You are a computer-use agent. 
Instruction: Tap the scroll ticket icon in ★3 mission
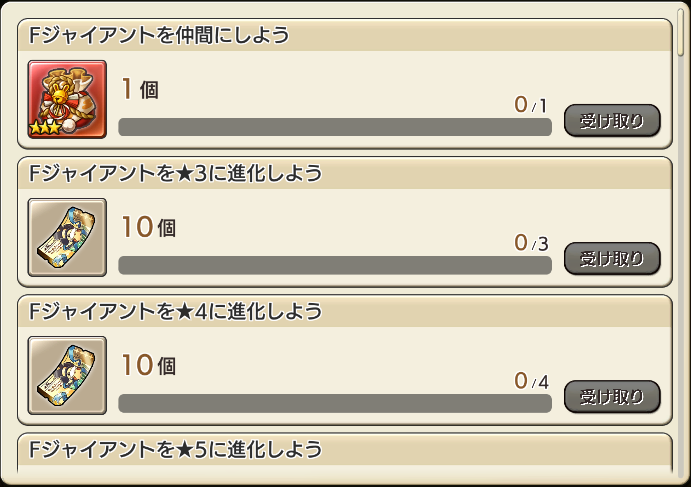[67, 238]
